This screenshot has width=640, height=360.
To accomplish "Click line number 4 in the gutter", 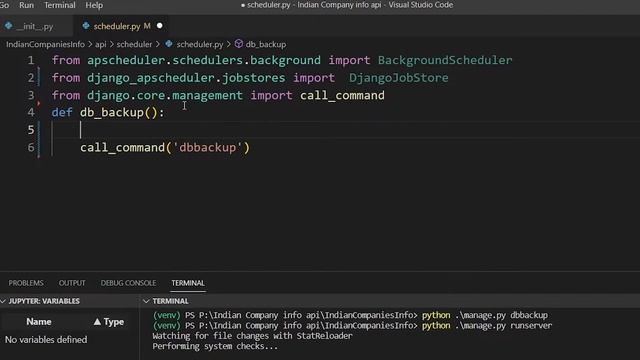I will [31, 112].
